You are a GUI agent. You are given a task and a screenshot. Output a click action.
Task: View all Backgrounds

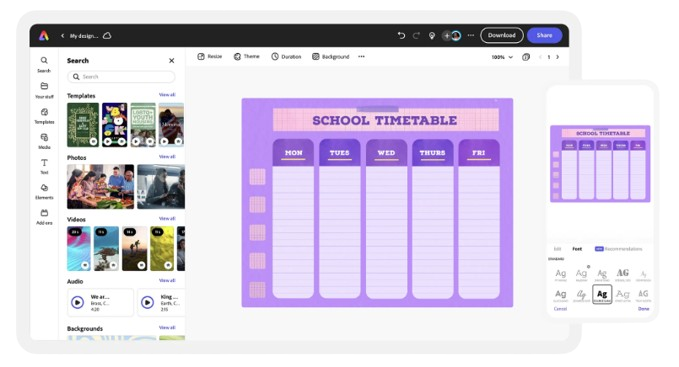(167, 328)
